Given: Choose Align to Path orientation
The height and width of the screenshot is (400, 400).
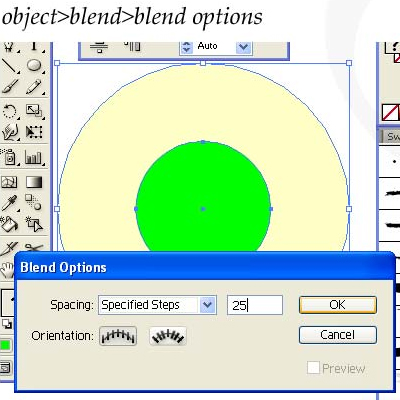Looking at the screenshot, I should (x=168, y=336).
